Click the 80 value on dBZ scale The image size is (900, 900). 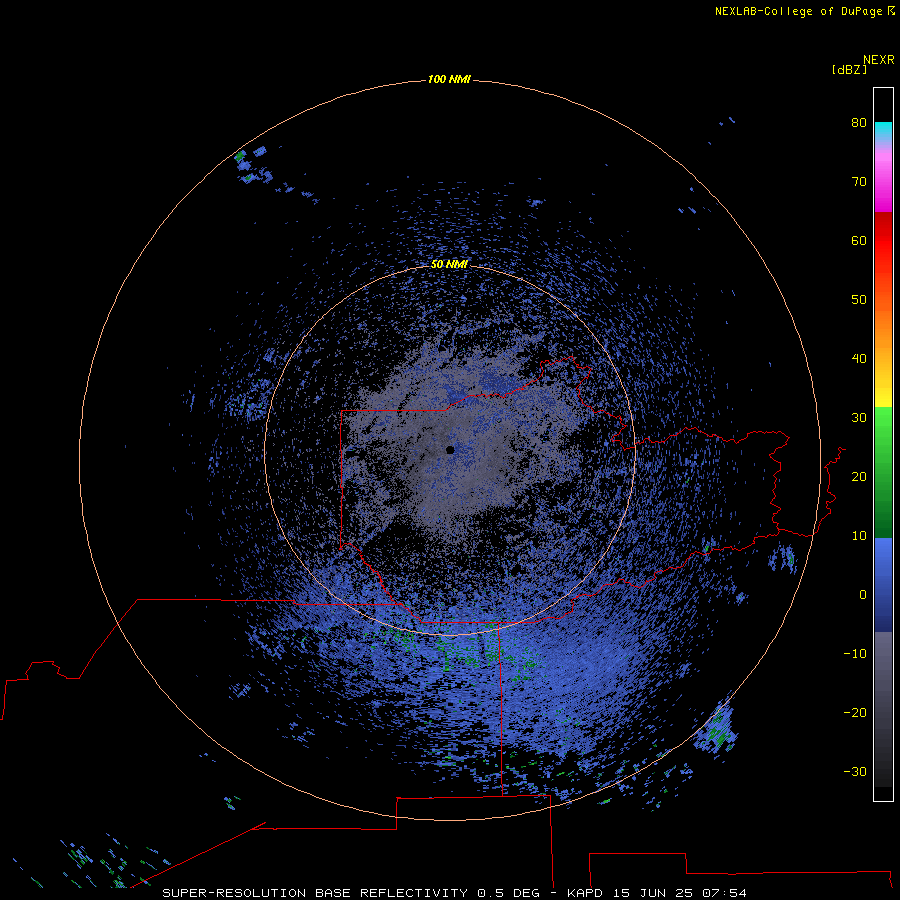coord(859,123)
